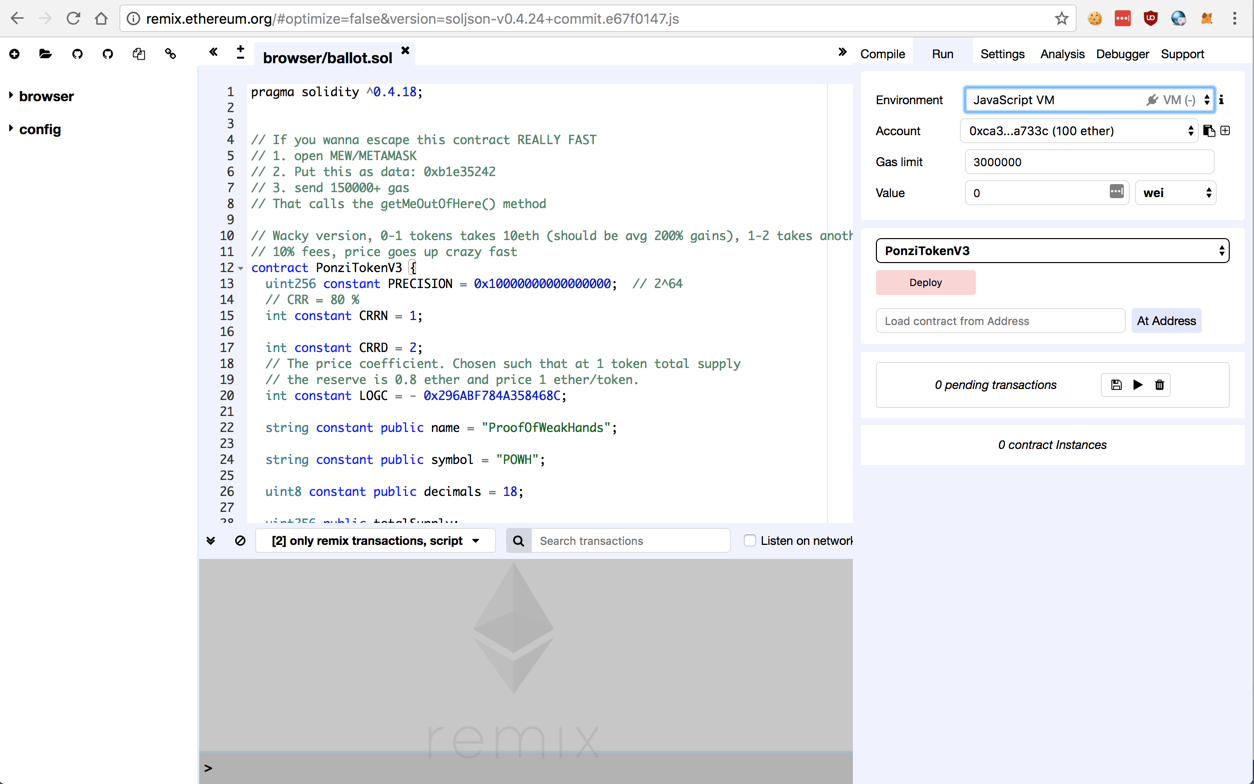
Task: Select the browser/ballot.sol editor tab
Action: pos(327,58)
